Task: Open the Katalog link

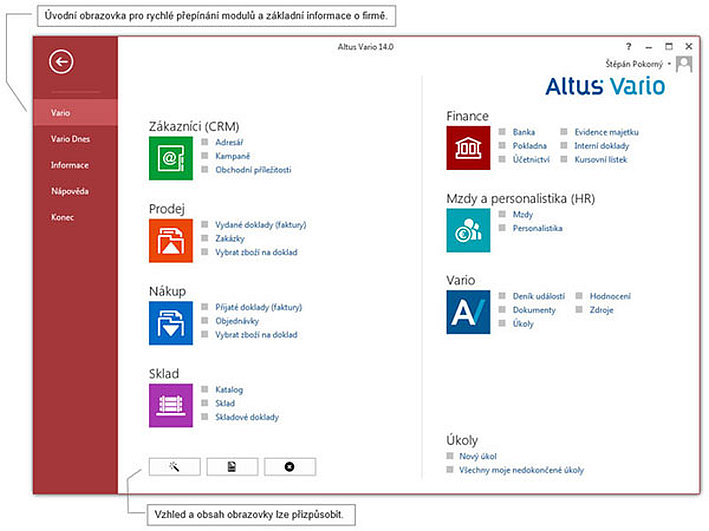Action: 229,390
